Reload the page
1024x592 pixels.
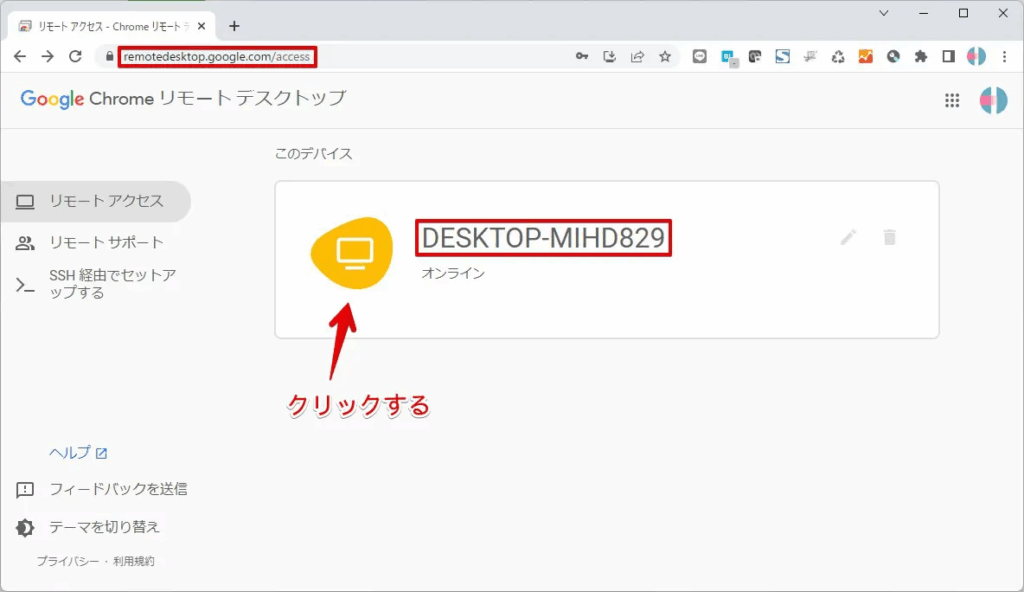point(75,57)
